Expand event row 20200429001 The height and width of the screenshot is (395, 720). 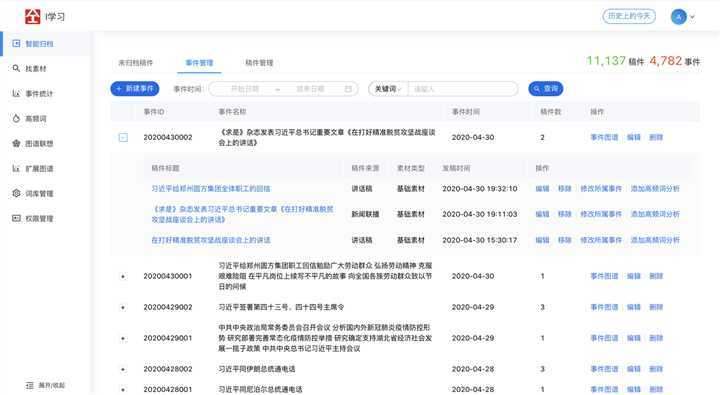[x=123, y=339]
